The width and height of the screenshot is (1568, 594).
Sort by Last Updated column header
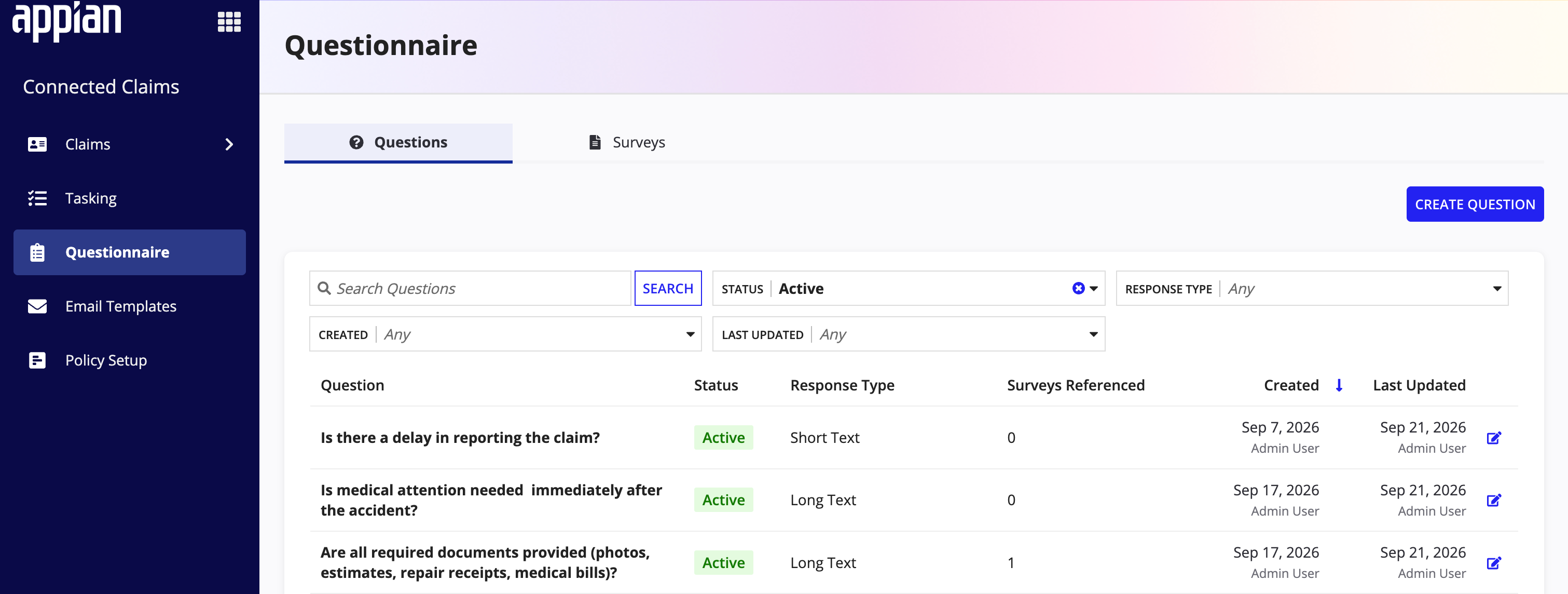coord(1419,385)
